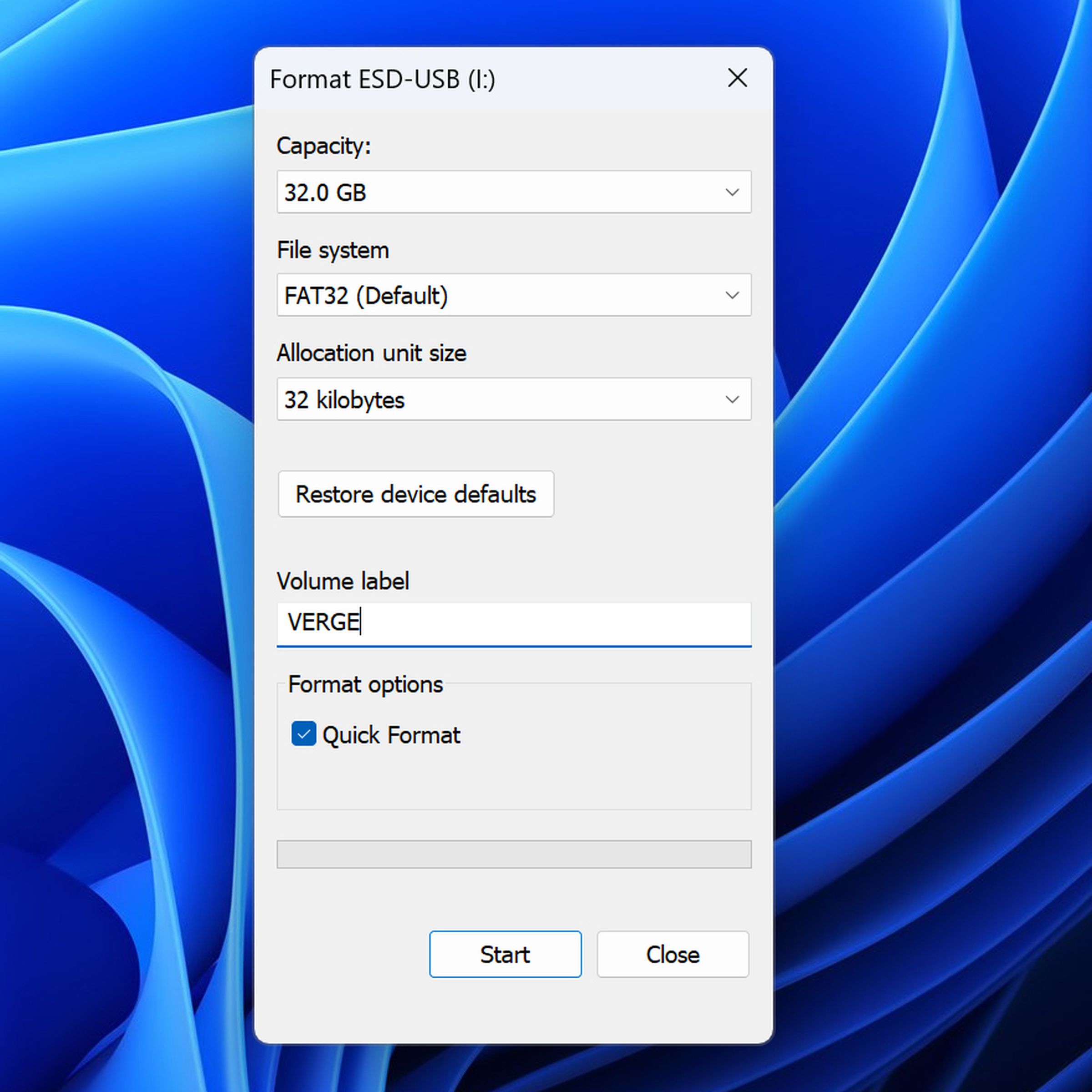
Task: Open the Capacity dropdown showing 32.0 GB
Action: [x=514, y=192]
